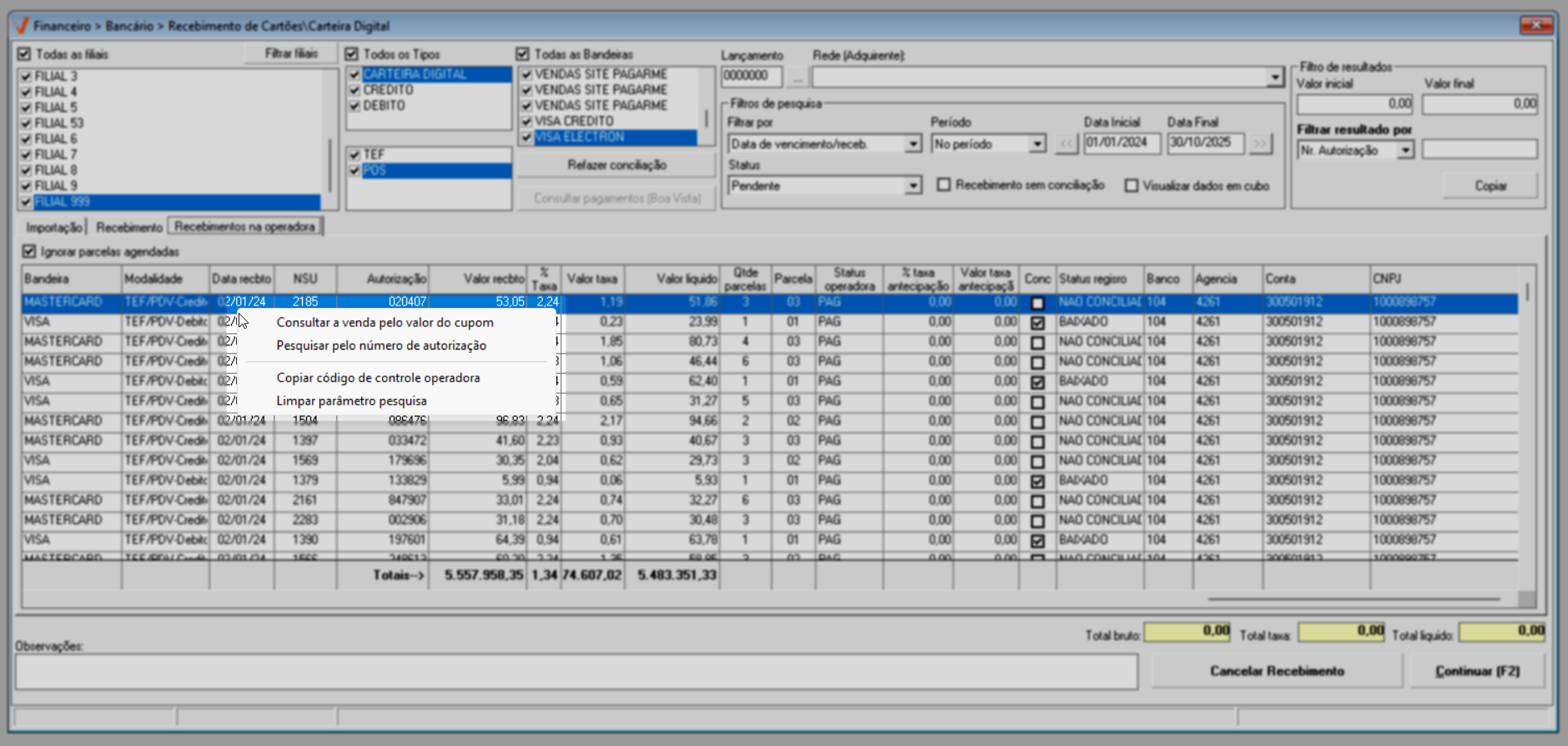Image resolution: width=1568 pixels, height=746 pixels.
Task: Click the lookup button beside Lançamento field
Action: click(797, 77)
